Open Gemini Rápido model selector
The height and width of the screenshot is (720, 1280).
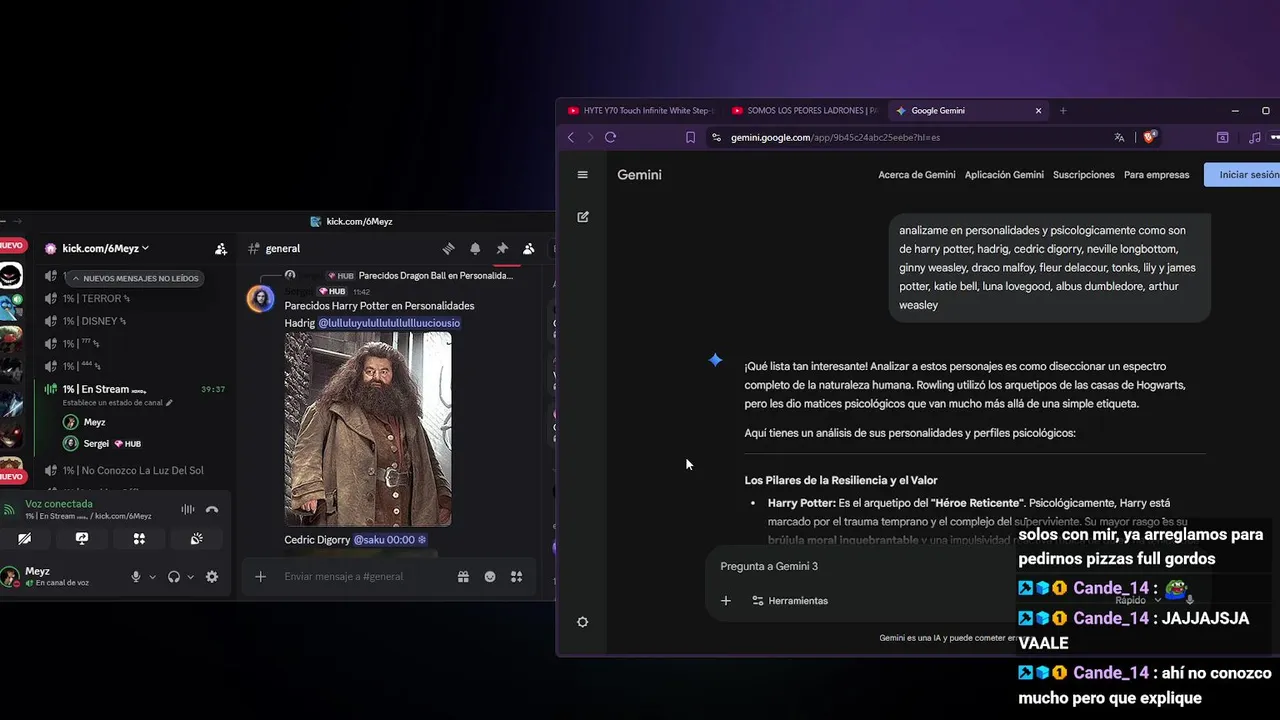pos(1138,600)
